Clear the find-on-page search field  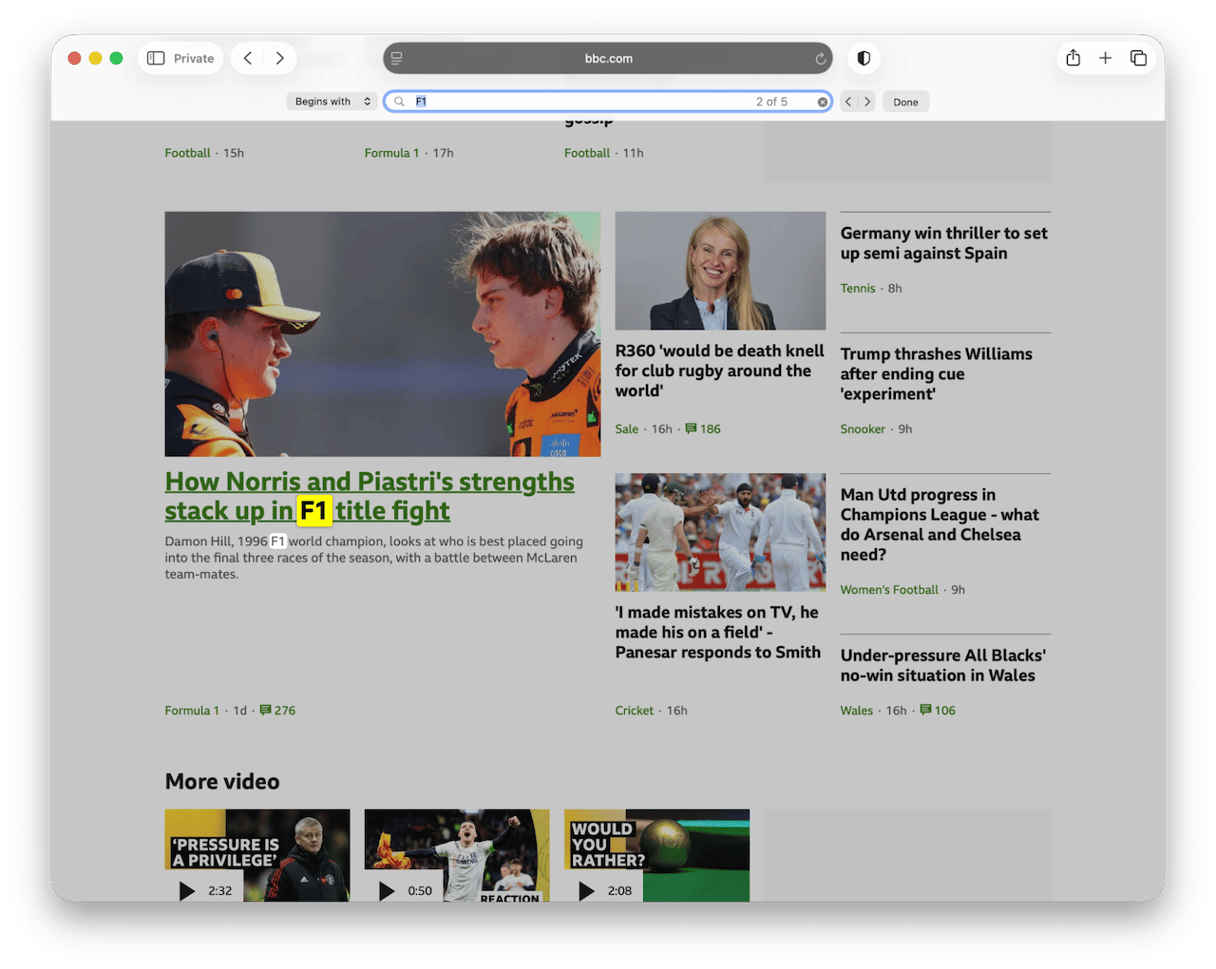[x=822, y=102]
